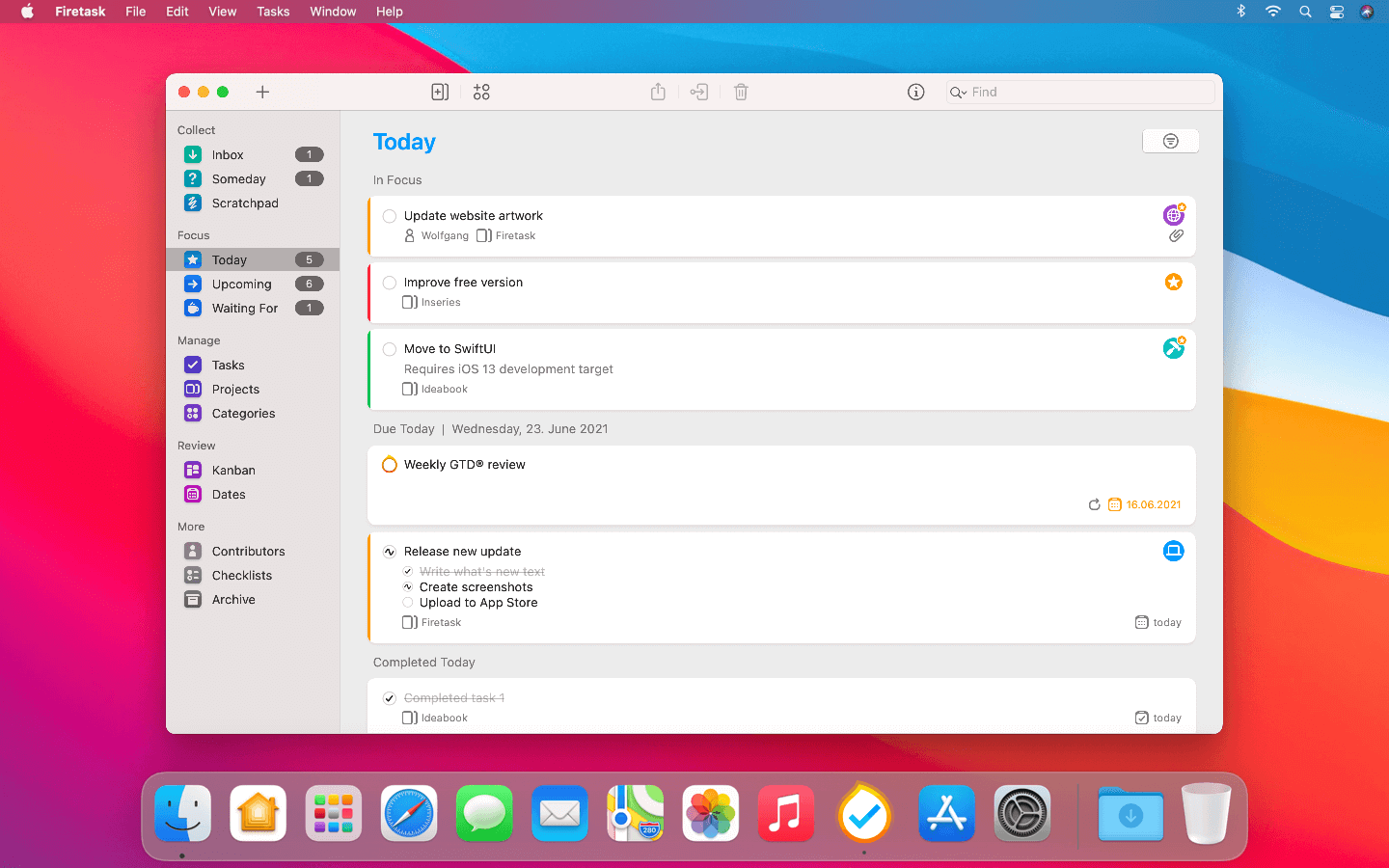Select Someday in the sidebar
Image resolution: width=1389 pixels, height=868 pixels.
253,178
